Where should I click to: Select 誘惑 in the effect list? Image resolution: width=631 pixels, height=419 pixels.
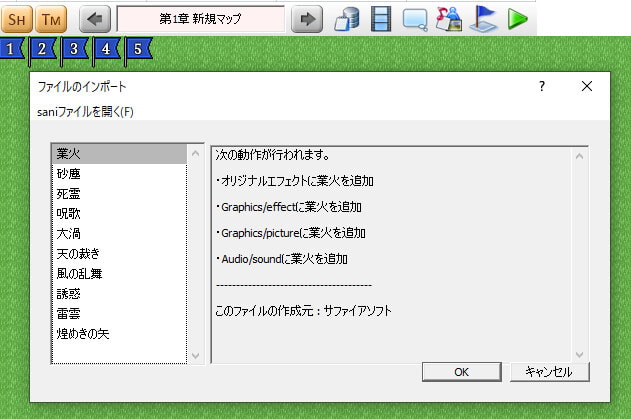tap(119, 294)
